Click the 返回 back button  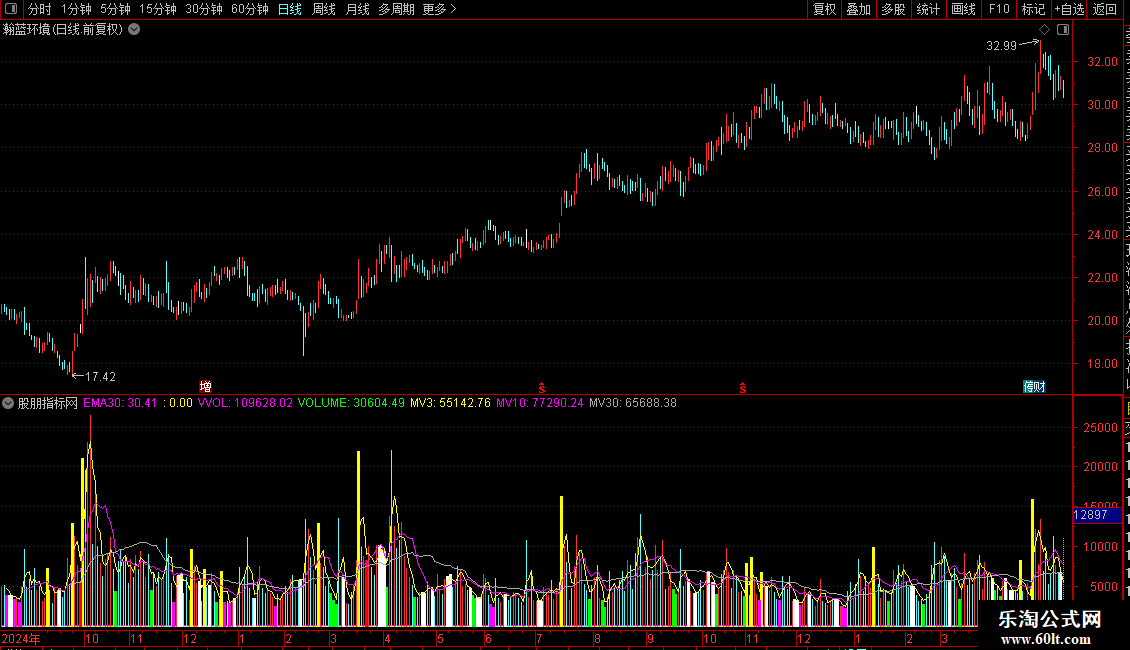point(1104,9)
